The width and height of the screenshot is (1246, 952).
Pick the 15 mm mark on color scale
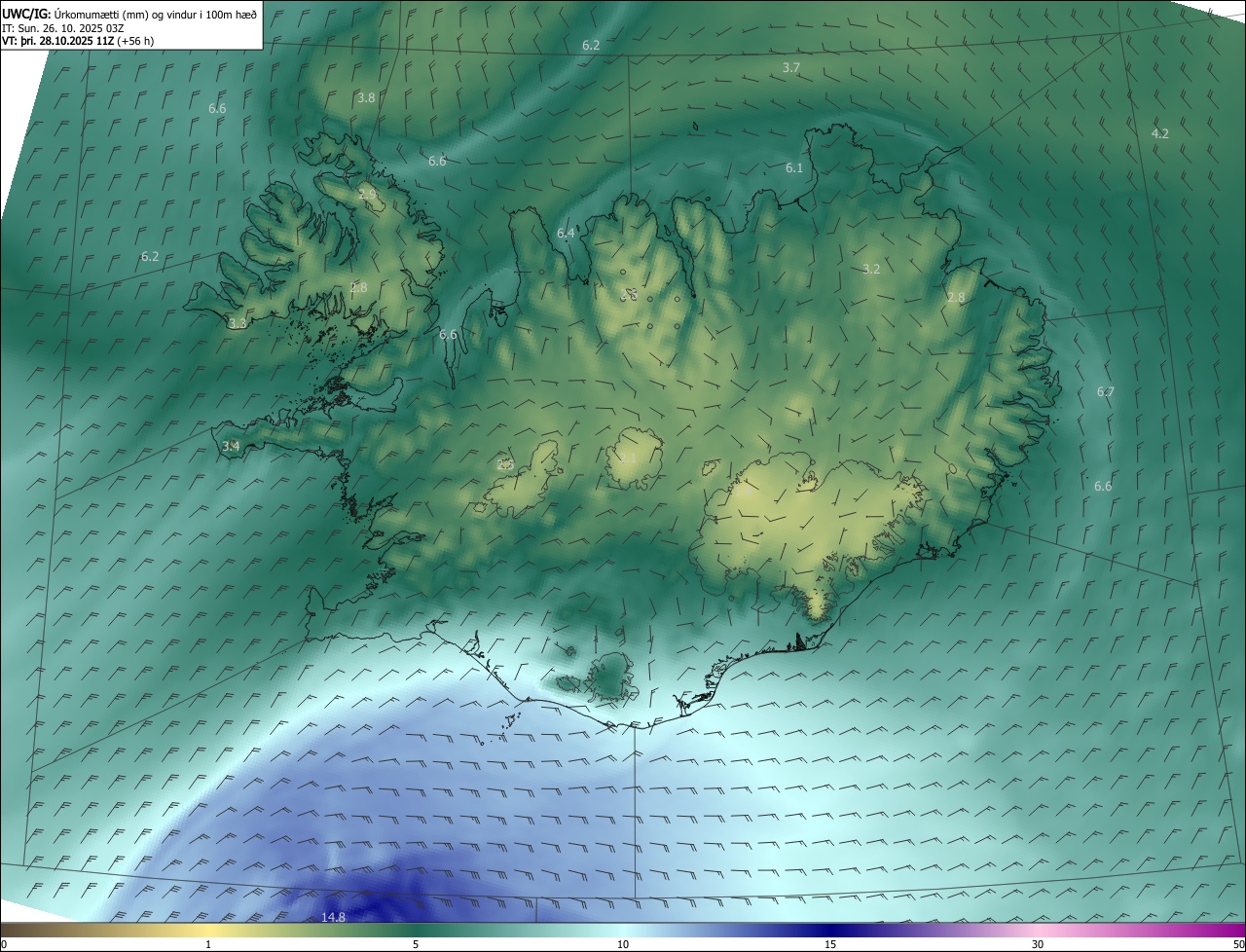(x=830, y=944)
